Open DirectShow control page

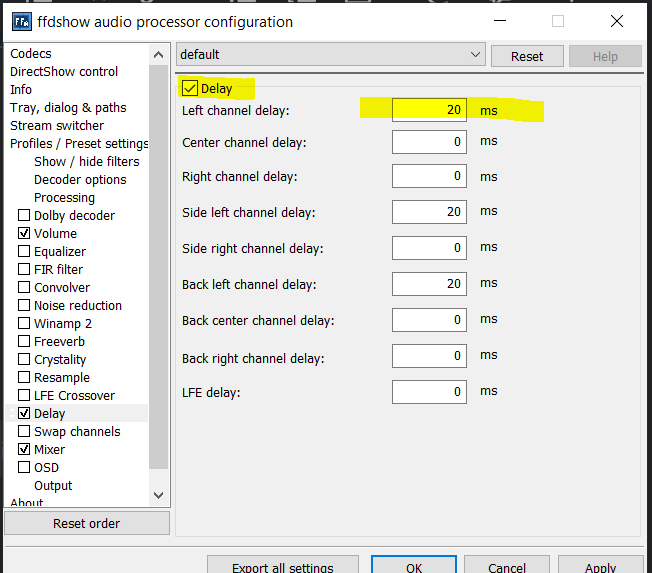point(64,72)
